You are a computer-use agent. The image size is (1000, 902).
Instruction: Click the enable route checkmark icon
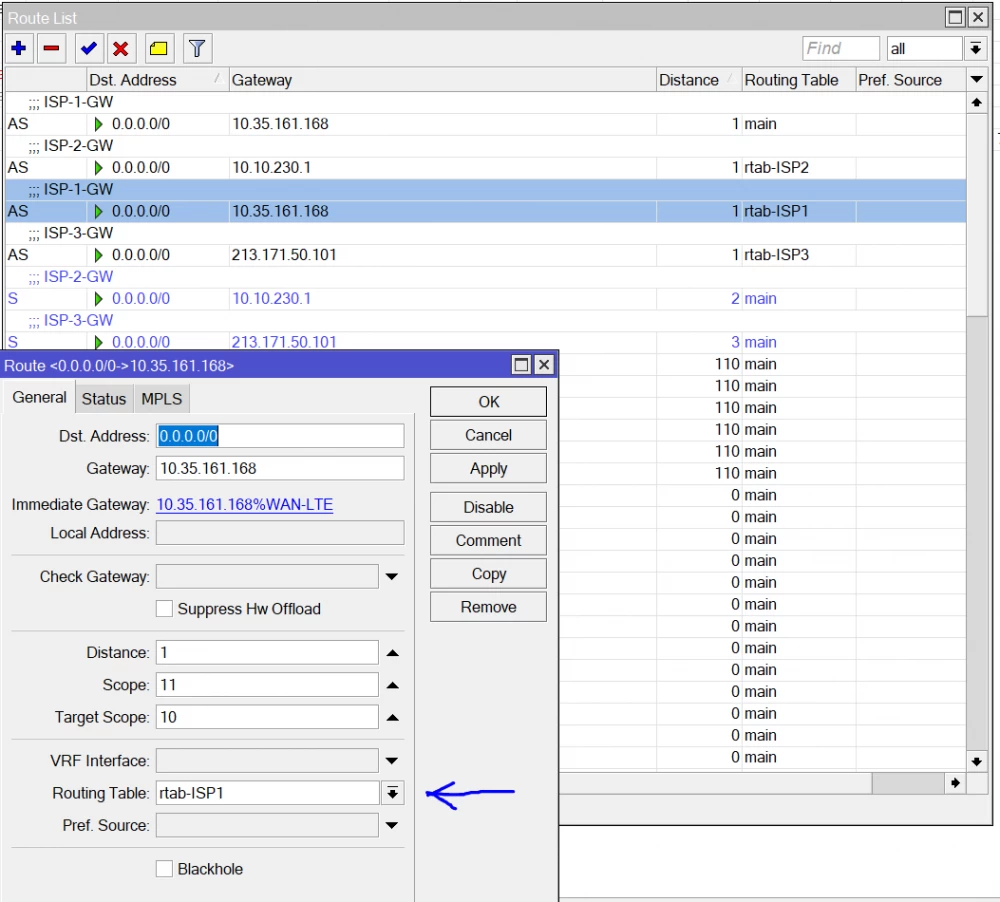(x=89, y=48)
